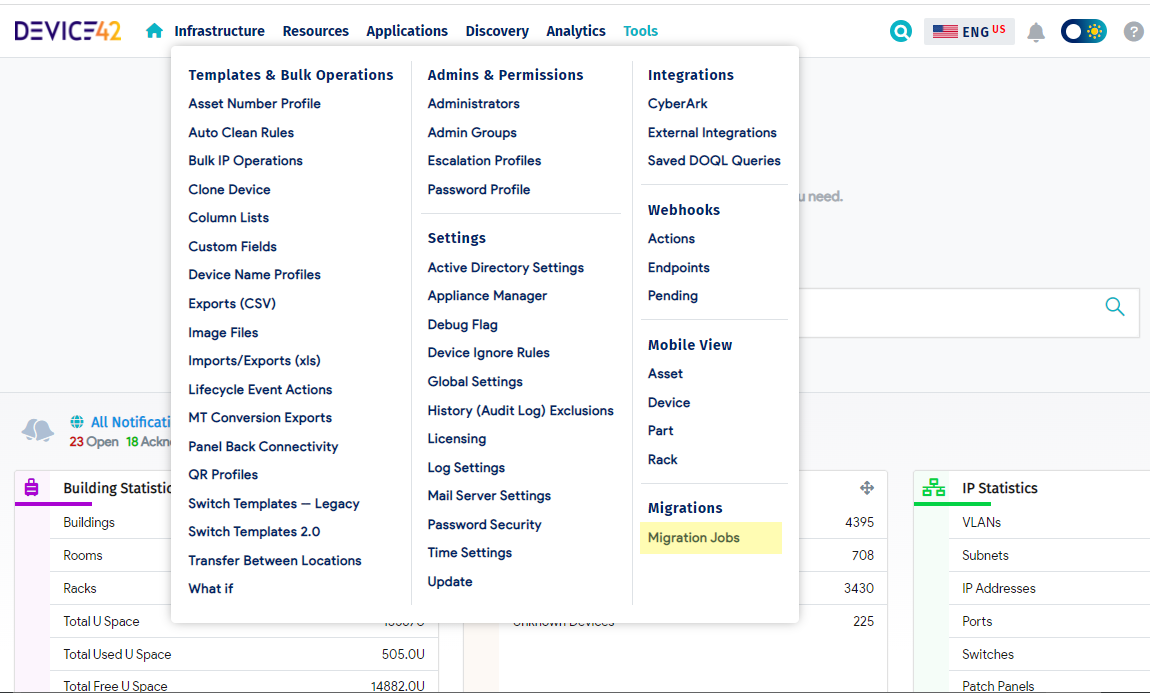This screenshot has height=693, width=1150.
Task: Choose Auto Clean Rules menu entry
Action: 241,132
